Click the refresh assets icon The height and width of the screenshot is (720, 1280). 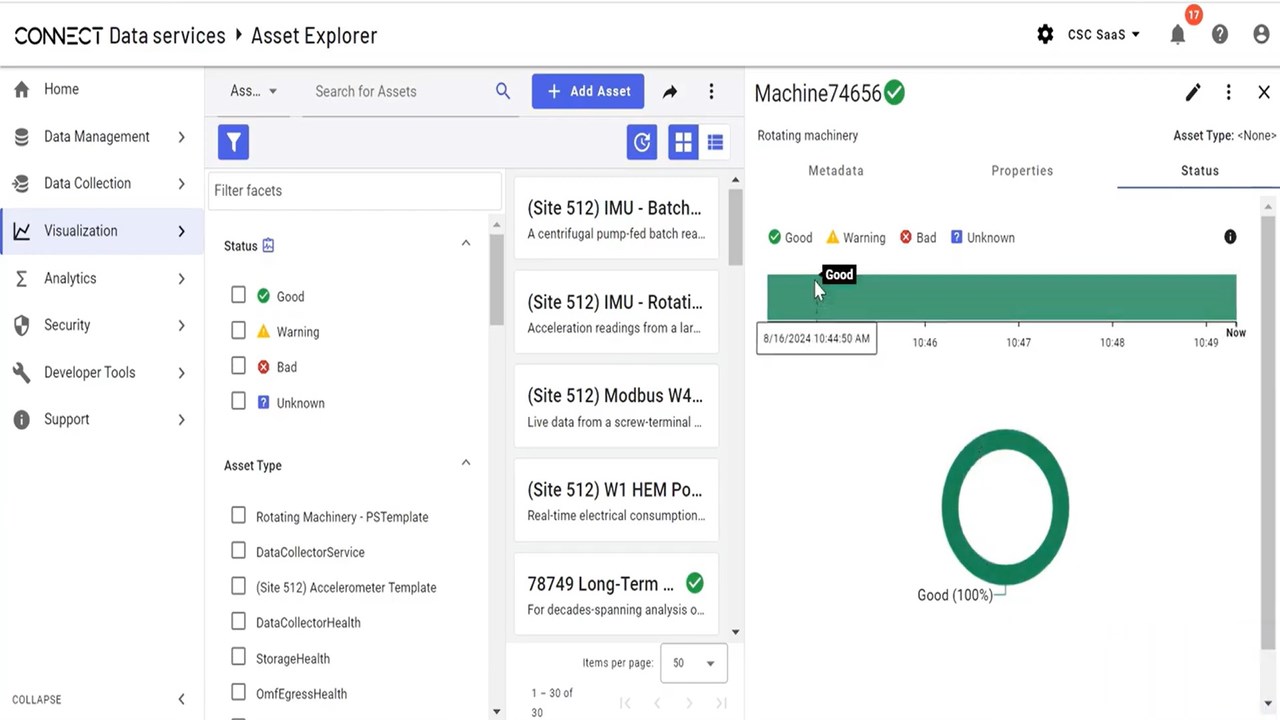642,142
